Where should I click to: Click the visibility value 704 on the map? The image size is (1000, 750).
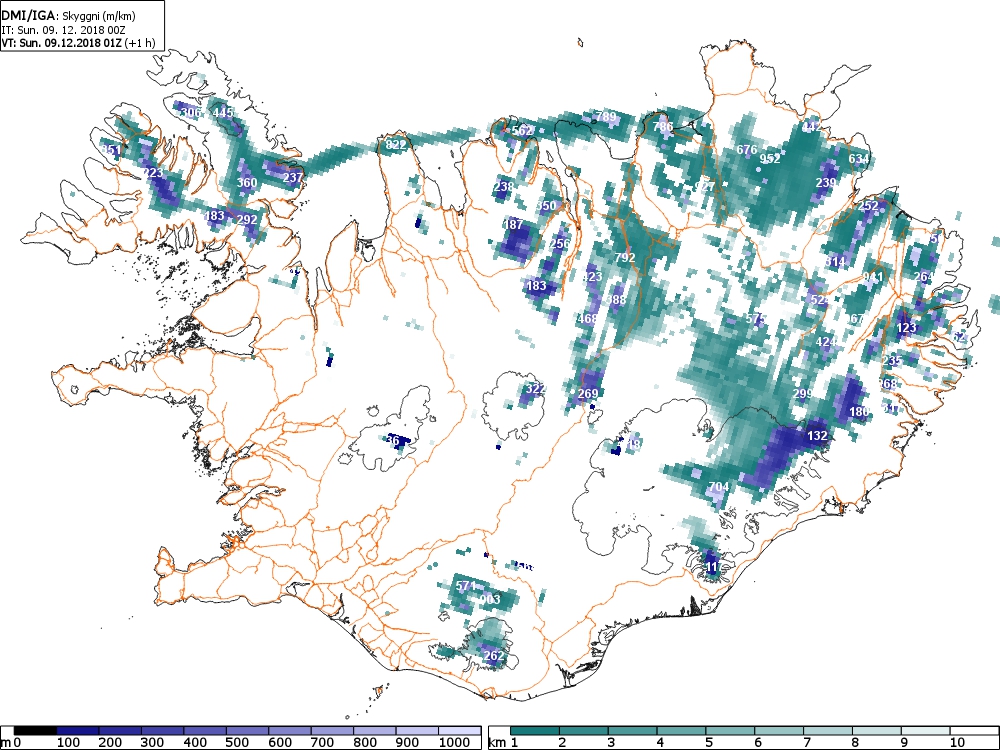click(x=719, y=487)
